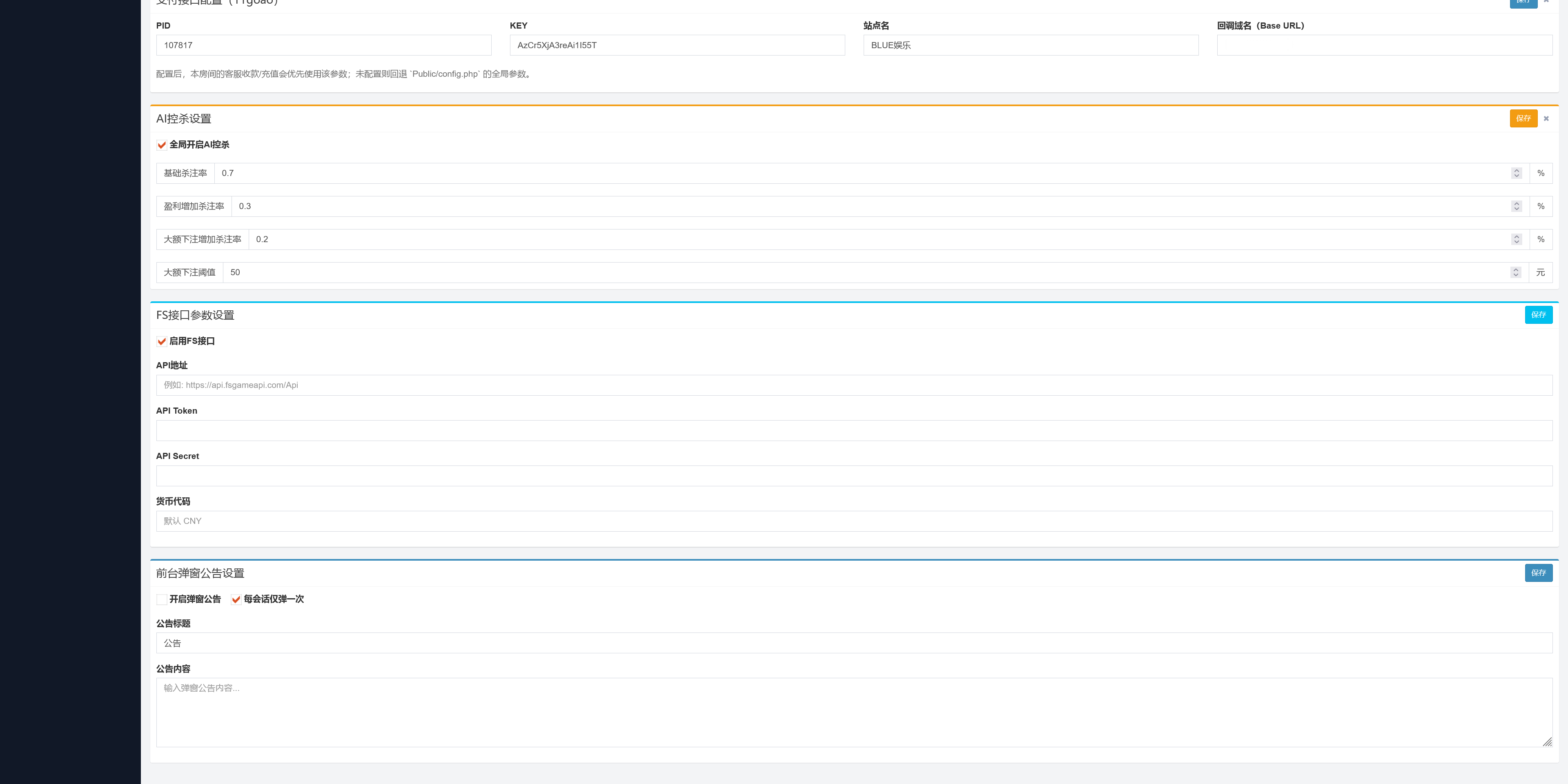Uncheck the 全局开启AI控杀 checkbox
This screenshot has height=784, width=1568.
pyautogui.click(x=162, y=145)
